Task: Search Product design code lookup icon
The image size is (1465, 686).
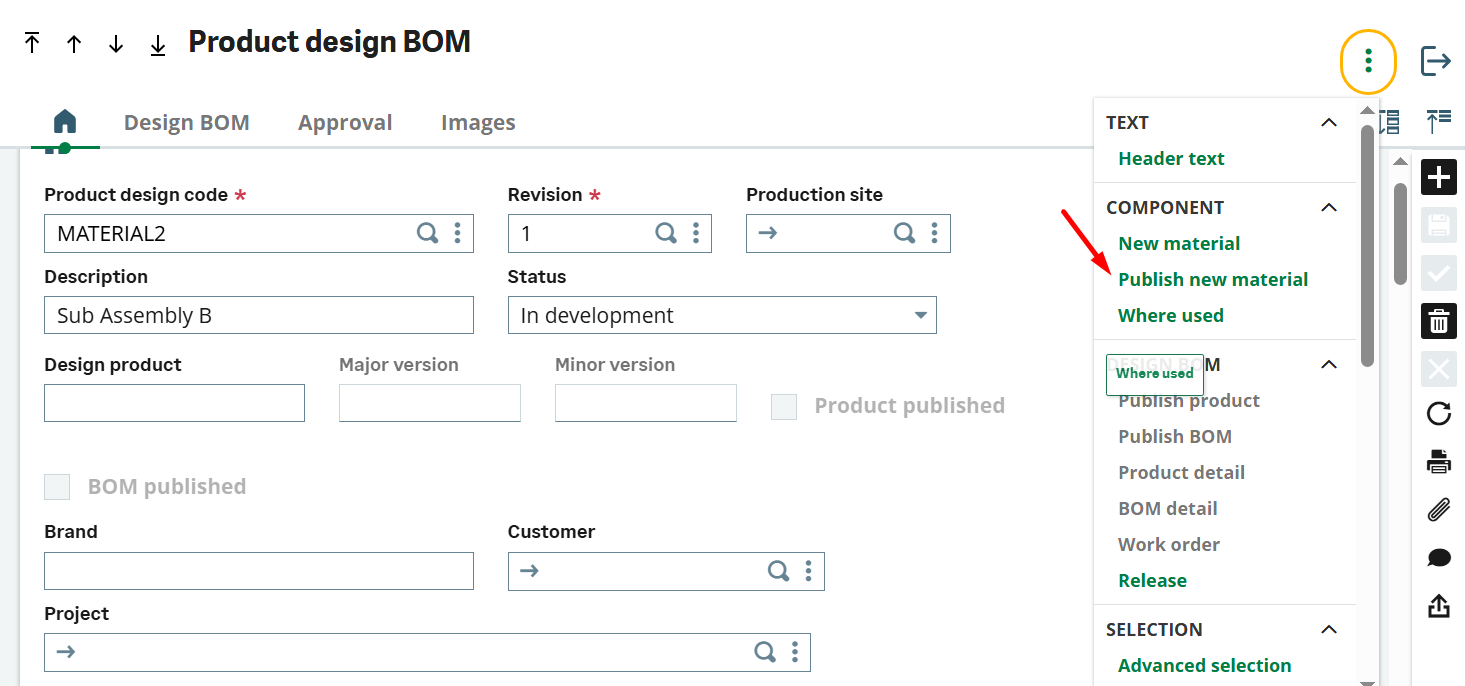Action: tap(427, 233)
